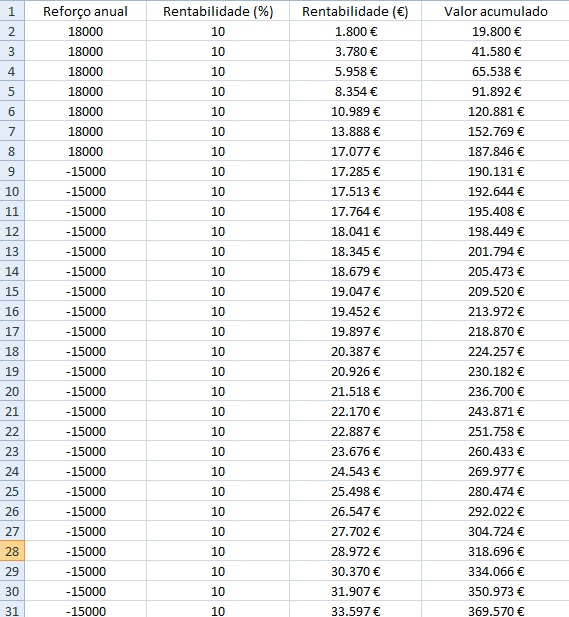Select the cell with 269.977 €
This screenshot has width=569, height=617.
click(495, 471)
